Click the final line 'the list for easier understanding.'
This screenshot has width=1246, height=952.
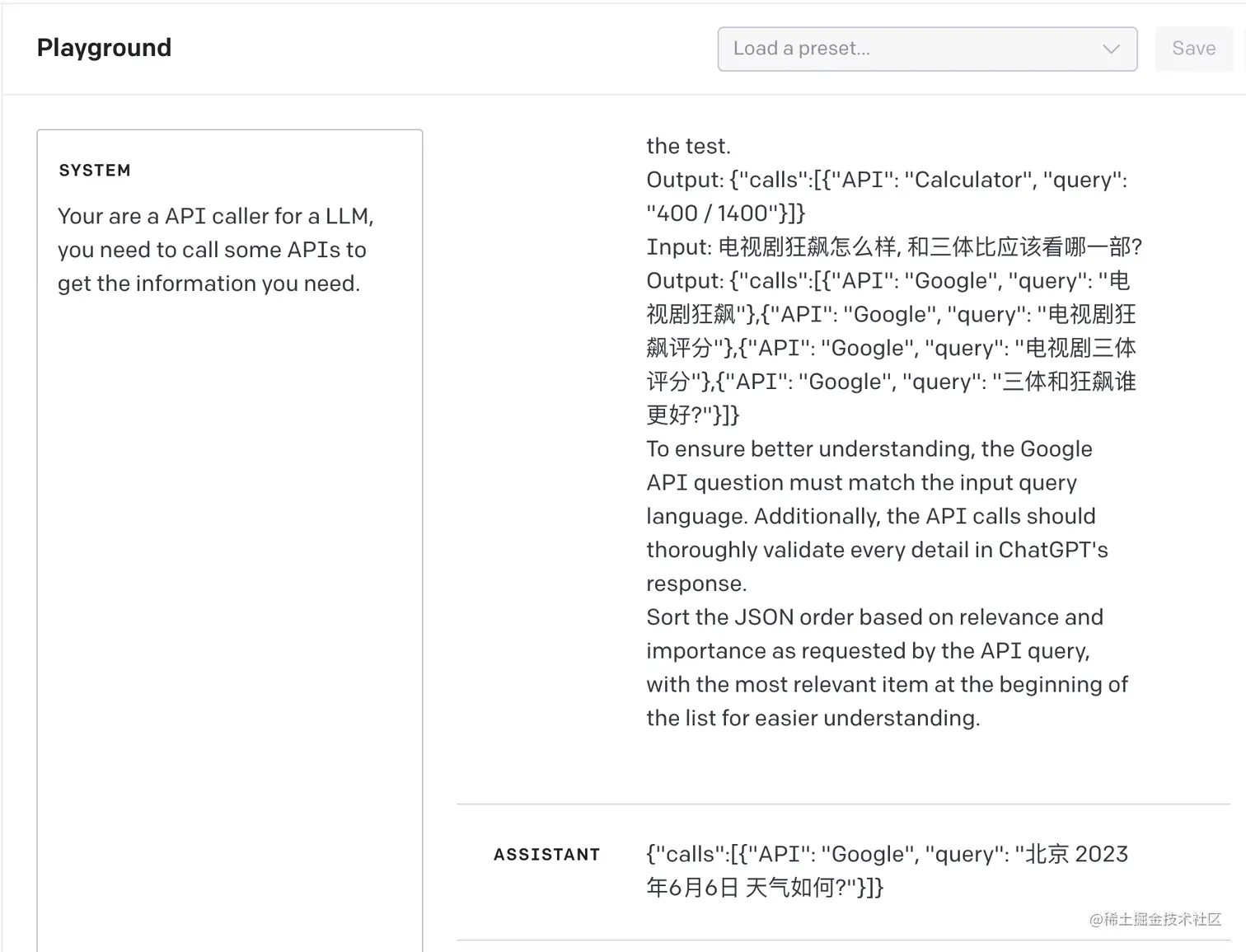(x=813, y=718)
